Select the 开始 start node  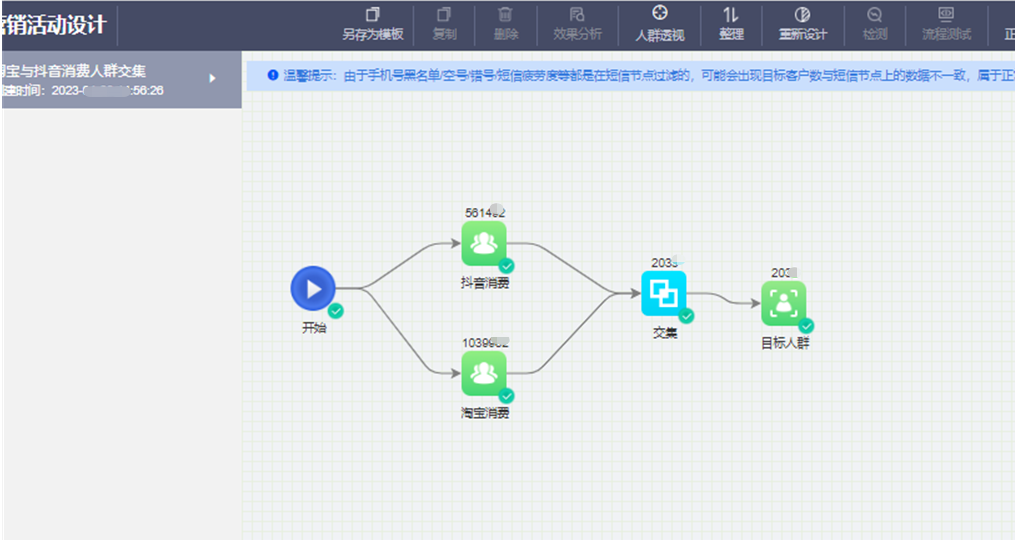click(313, 289)
